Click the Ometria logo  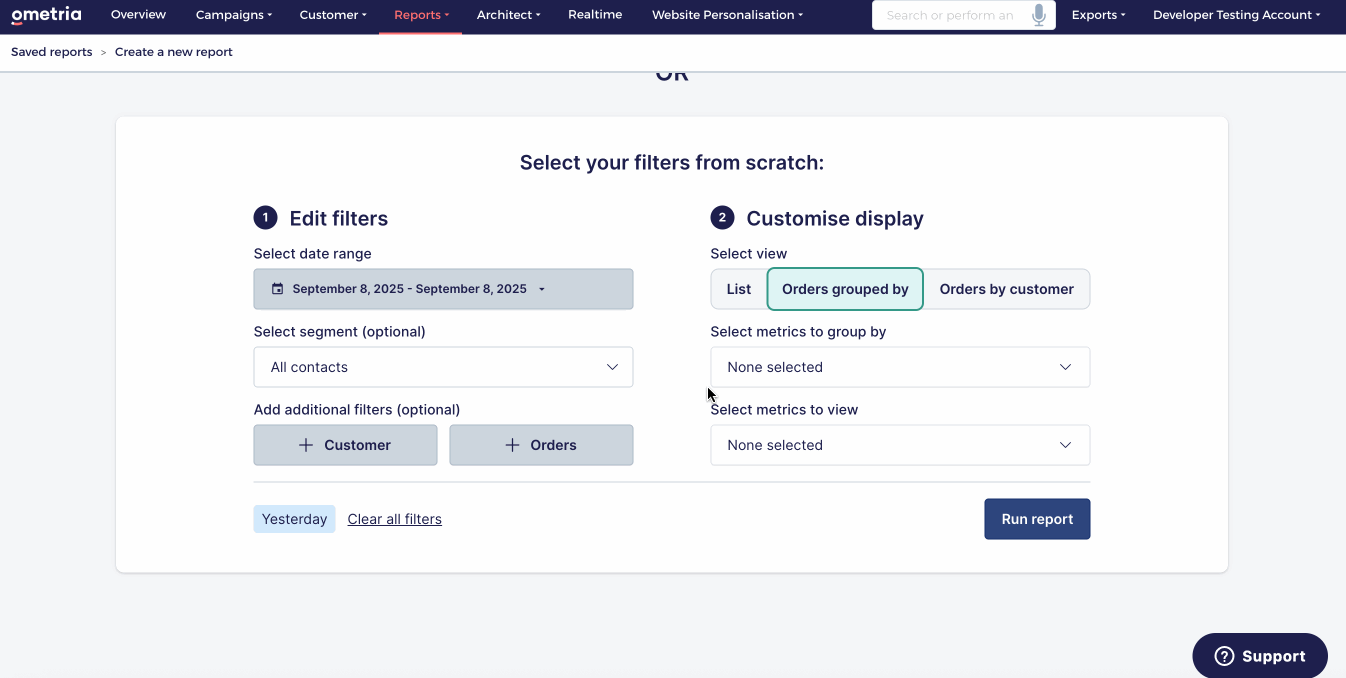45,14
